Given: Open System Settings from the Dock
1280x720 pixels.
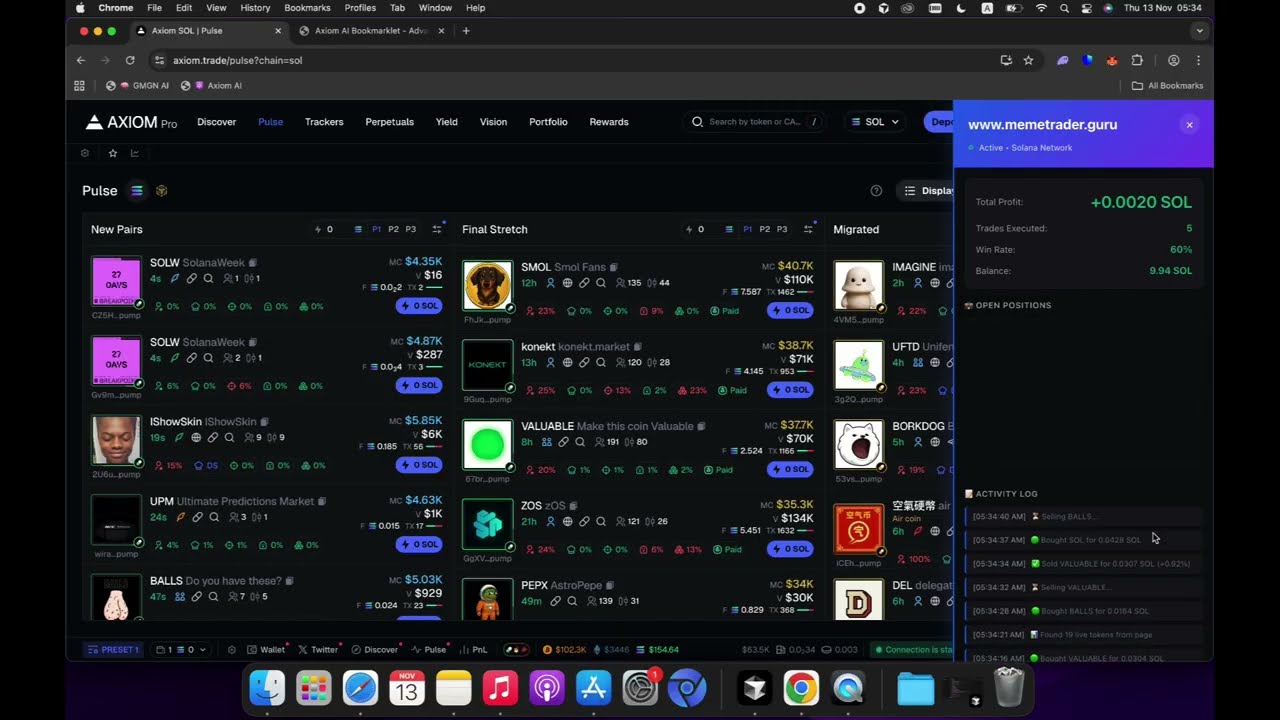Looking at the screenshot, I should pyautogui.click(x=640, y=688).
